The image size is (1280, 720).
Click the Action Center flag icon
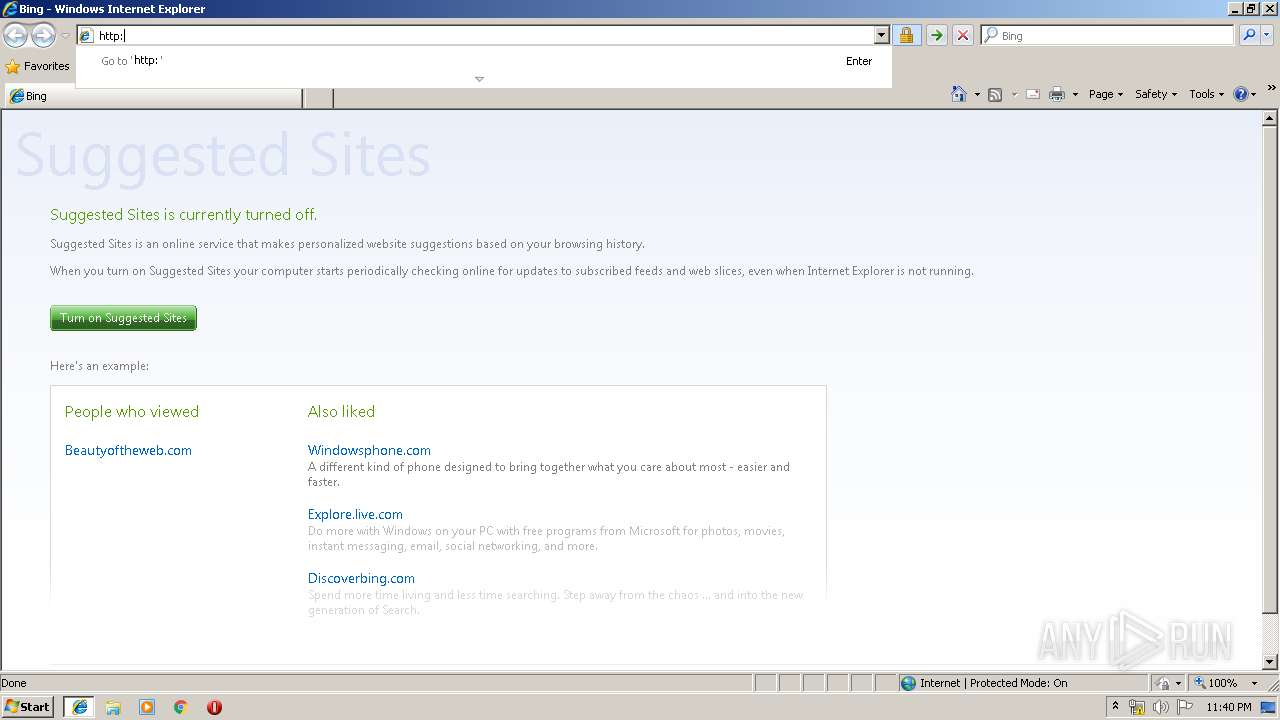[x=1185, y=707]
